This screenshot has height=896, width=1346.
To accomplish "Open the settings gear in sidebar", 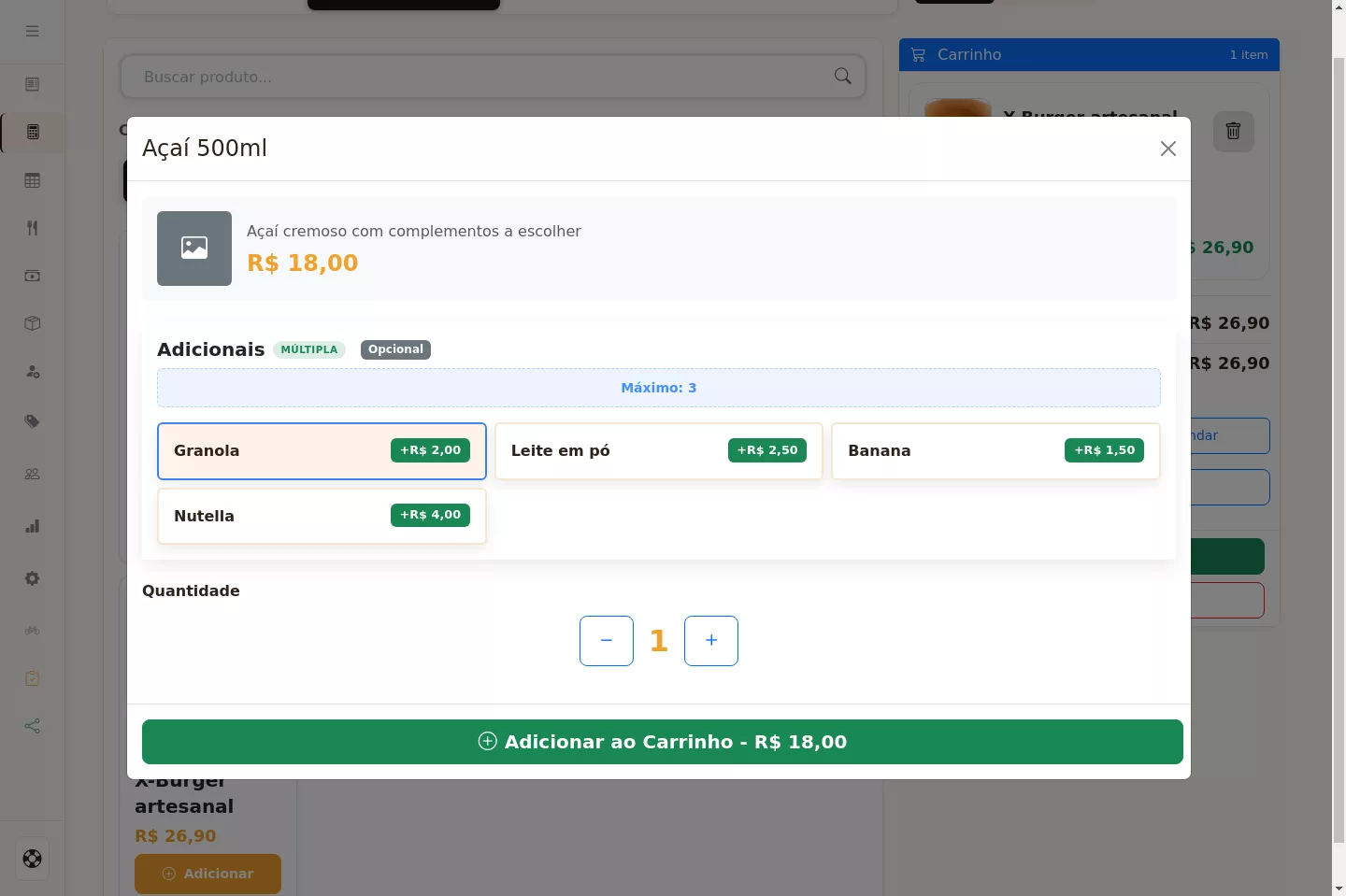I will [x=33, y=578].
